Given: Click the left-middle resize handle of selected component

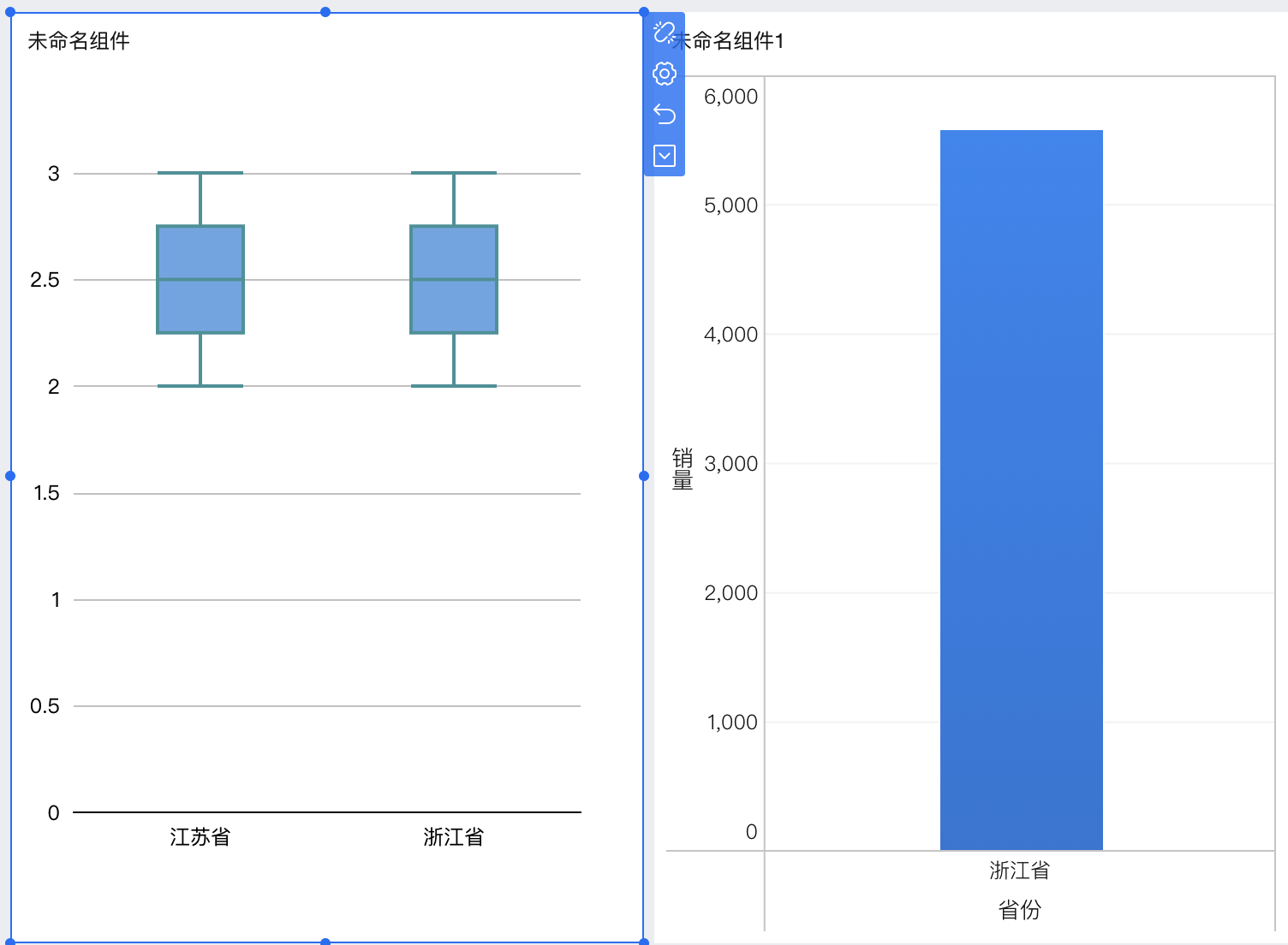Looking at the screenshot, I should pyautogui.click(x=10, y=476).
